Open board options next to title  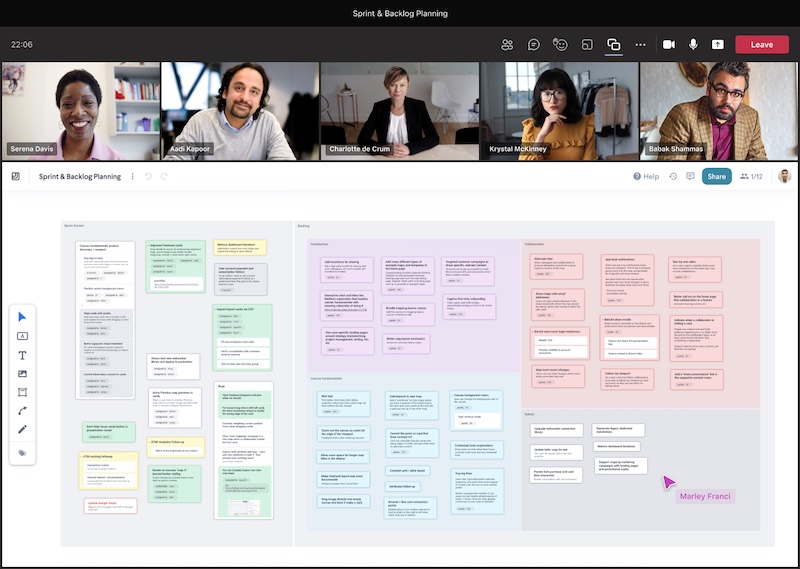click(x=133, y=177)
